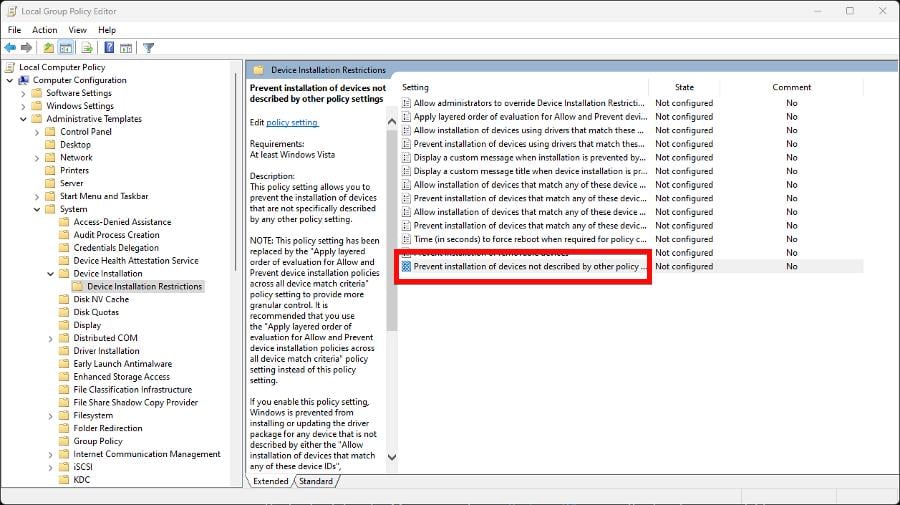Select Enhanced Storage Access tree item
The width and height of the screenshot is (900, 505).
(121, 376)
